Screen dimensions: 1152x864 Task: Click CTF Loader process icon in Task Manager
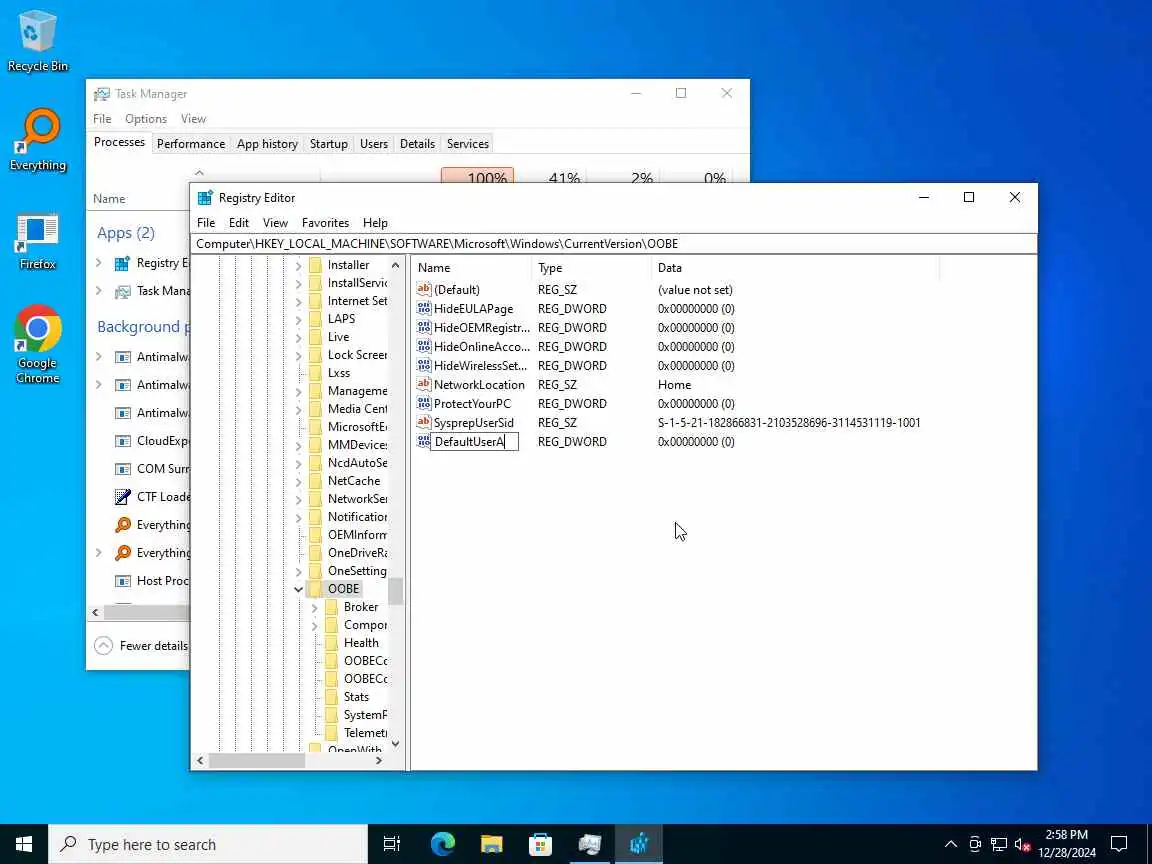point(123,497)
